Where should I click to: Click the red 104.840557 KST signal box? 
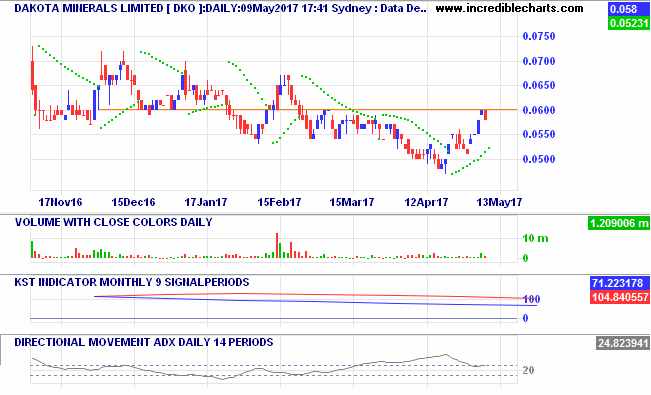(619, 297)
